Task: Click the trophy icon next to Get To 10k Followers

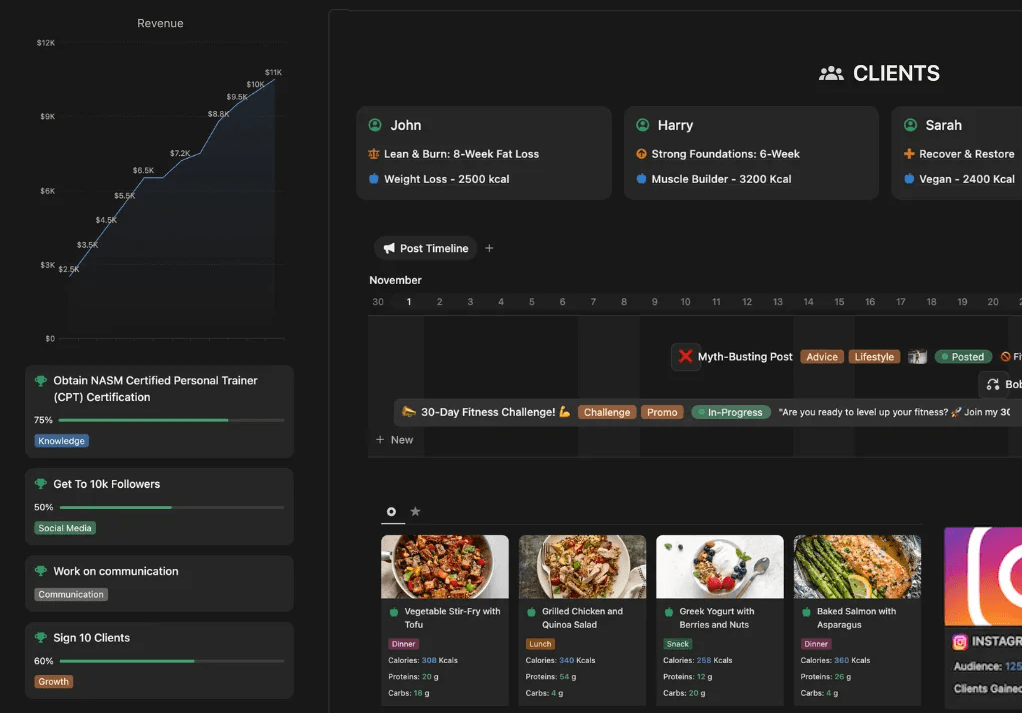Action: [40, 484]
